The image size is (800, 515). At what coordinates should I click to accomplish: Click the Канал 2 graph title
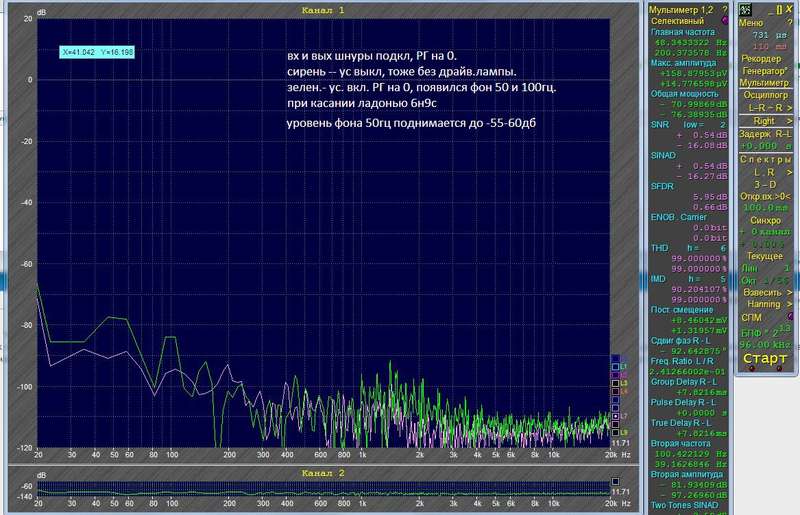pos(322,473)
